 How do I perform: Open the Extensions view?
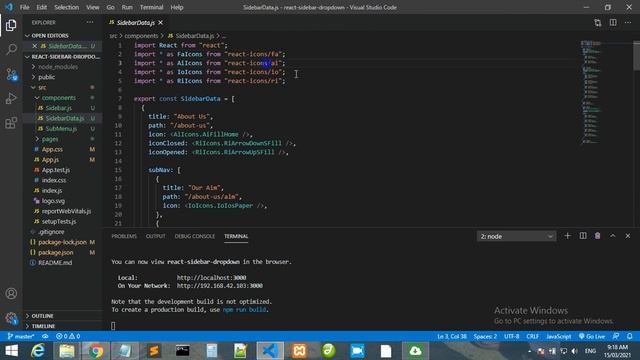pos(11,123)
